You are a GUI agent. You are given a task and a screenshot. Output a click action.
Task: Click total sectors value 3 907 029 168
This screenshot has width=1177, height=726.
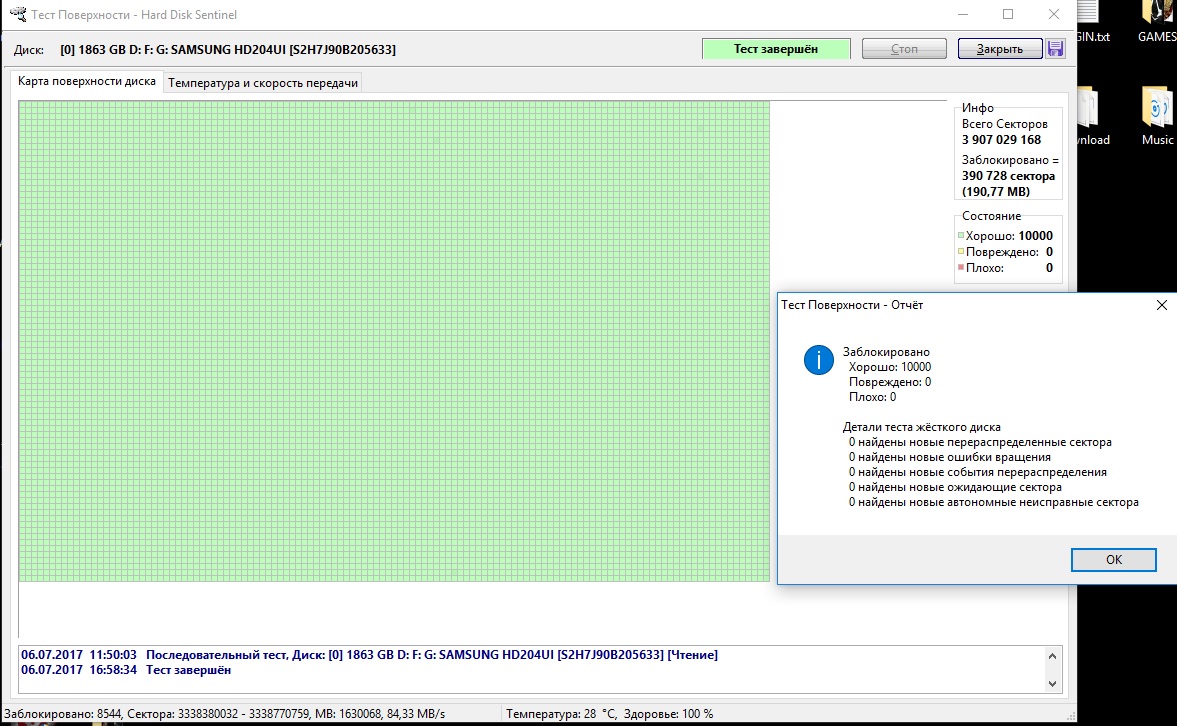coord(1001,140)
